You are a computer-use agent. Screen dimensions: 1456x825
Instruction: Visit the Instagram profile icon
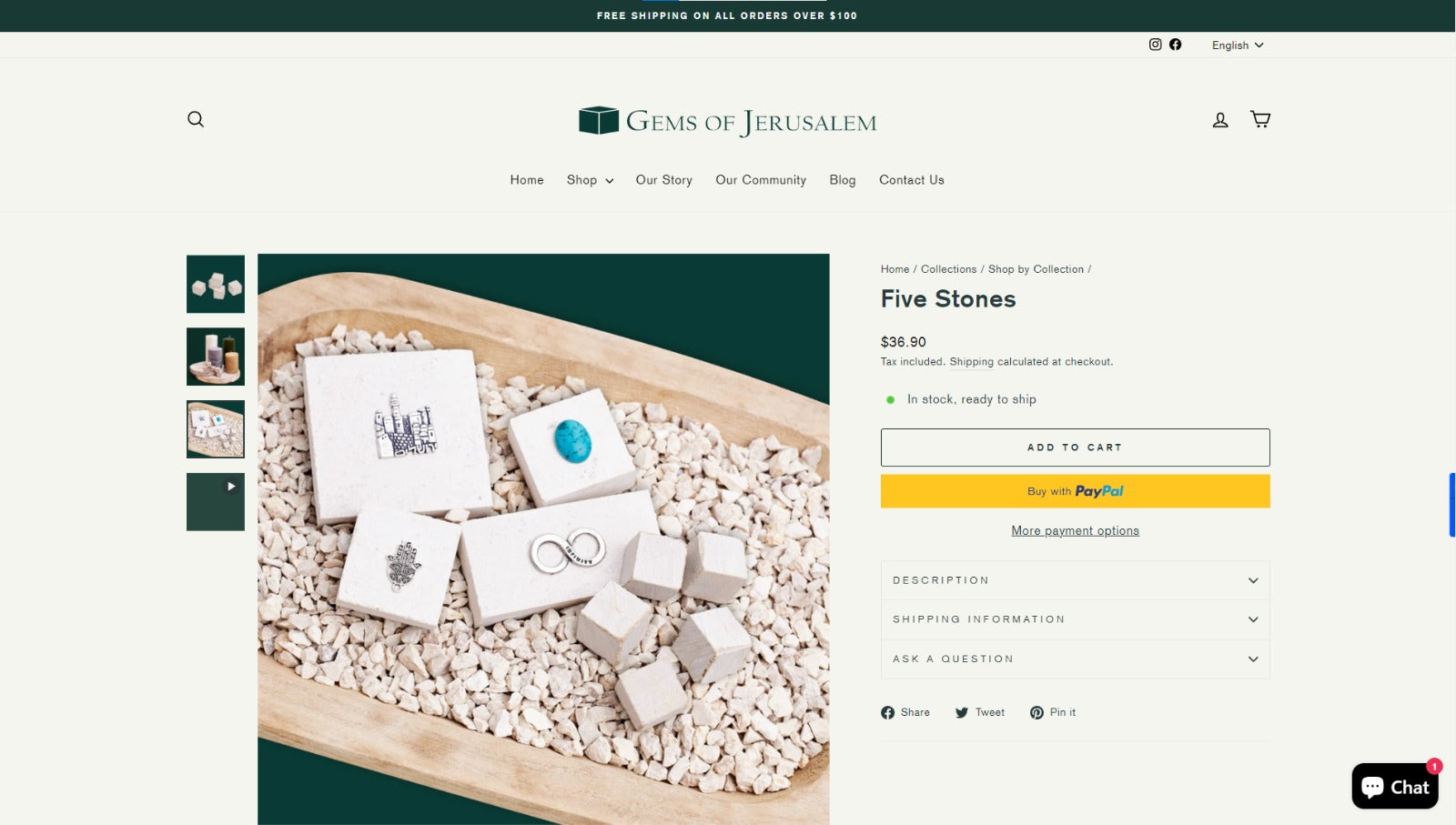[1155, 45]
